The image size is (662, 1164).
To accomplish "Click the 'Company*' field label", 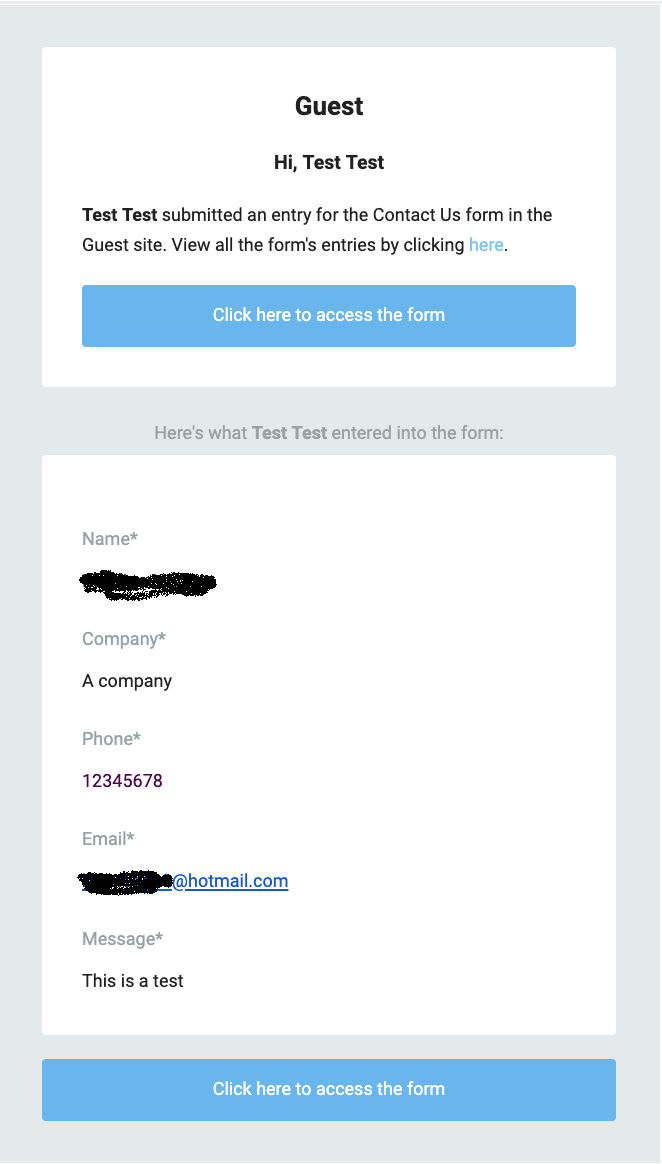I will pos(124,639).
